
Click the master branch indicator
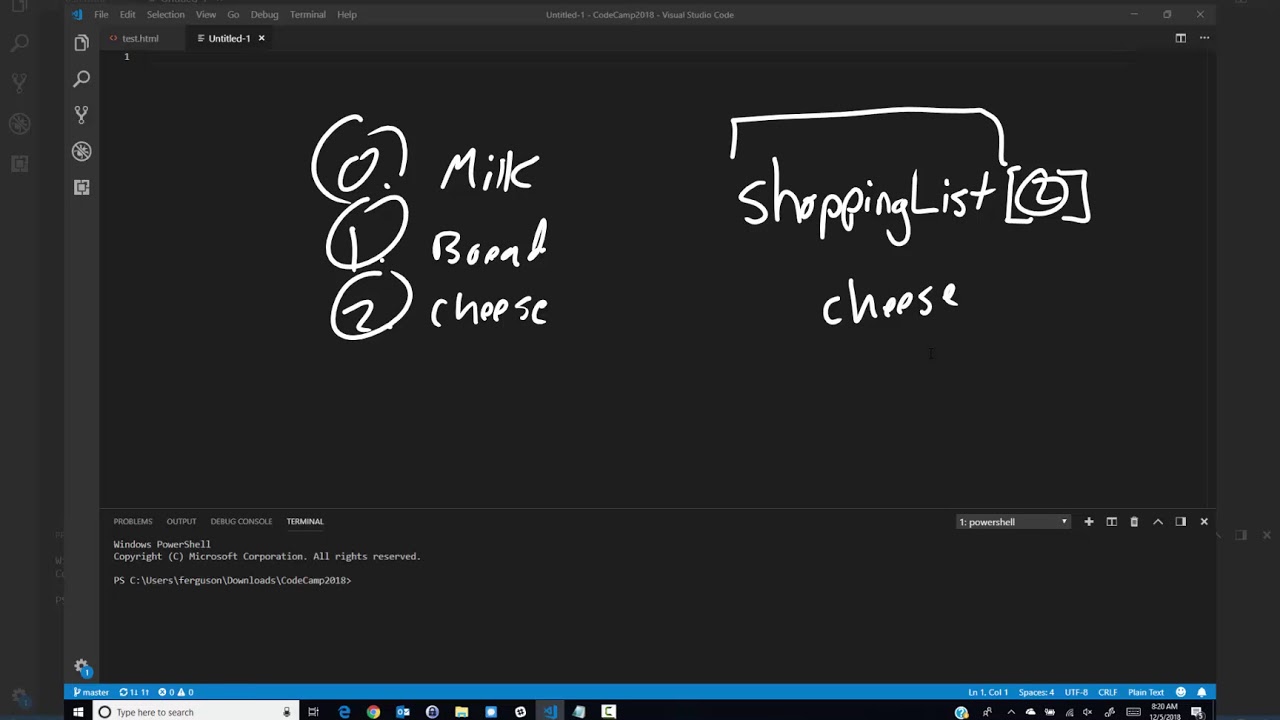tap(91, 692)
